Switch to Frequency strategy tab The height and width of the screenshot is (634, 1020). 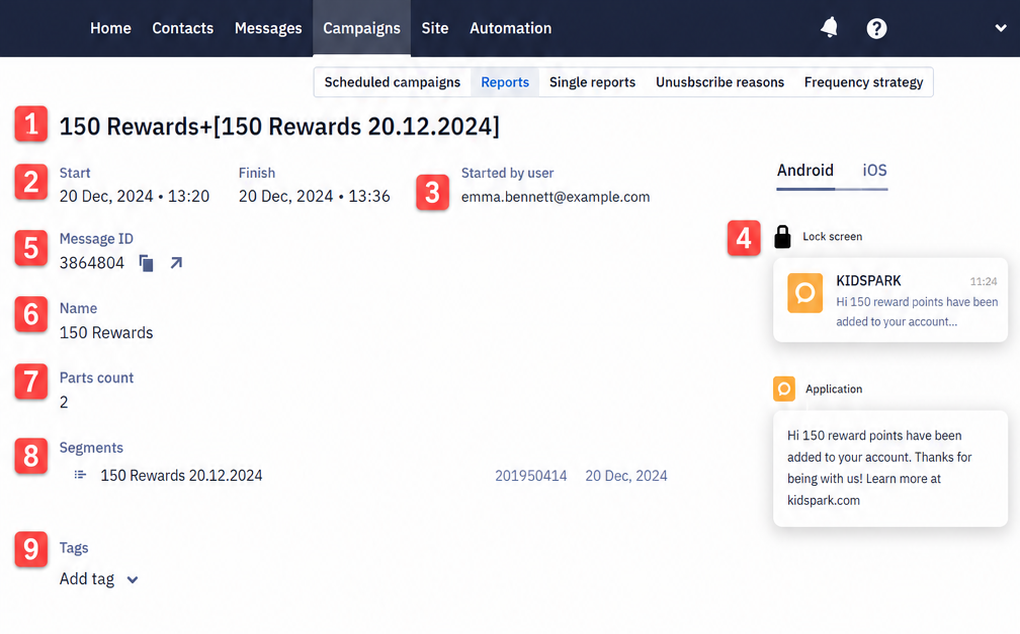[x=863, y=82]
